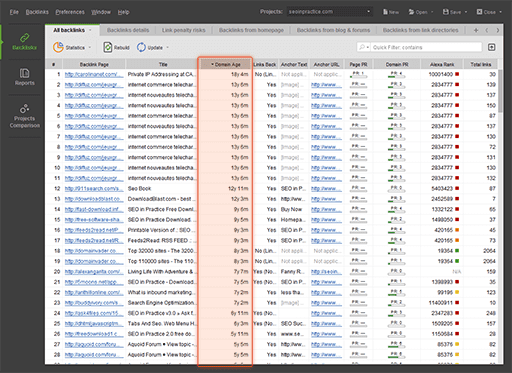The width and height of the screenshot is (512, 373).
Task: Switch to Link penalty risks tab
Action: 184,30
